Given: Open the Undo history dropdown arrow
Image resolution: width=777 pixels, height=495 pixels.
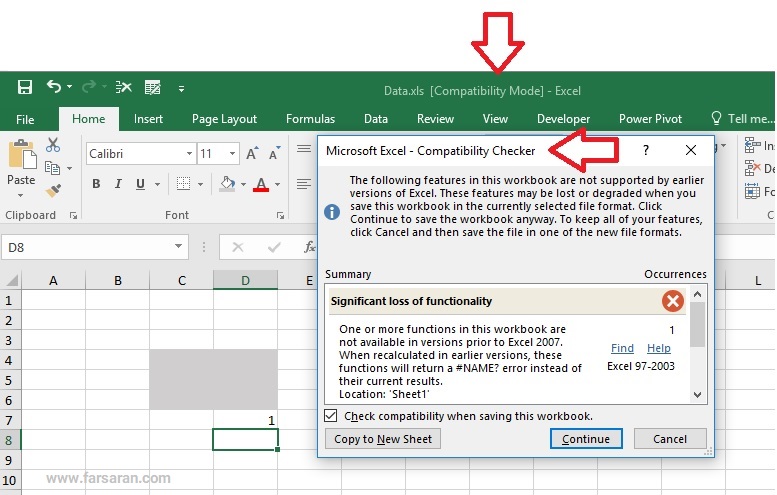Looking at the screenshot, I should 69,87.
